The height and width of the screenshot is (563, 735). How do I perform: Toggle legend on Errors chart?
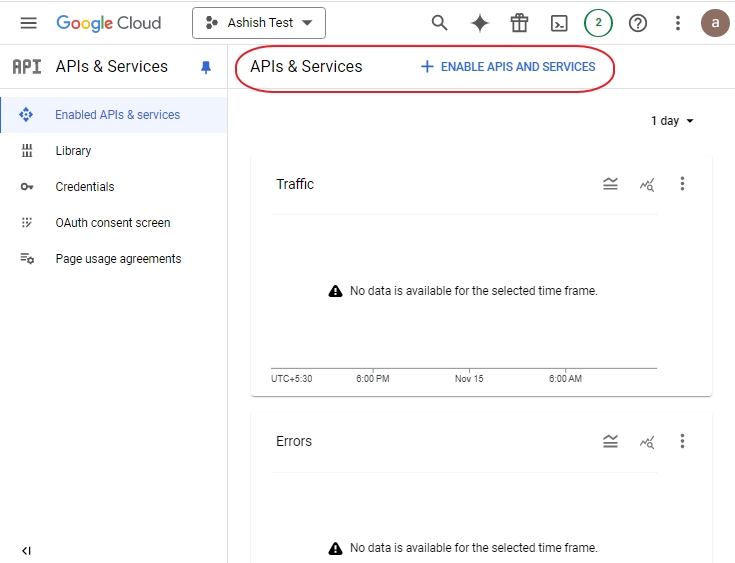click(x=610, y=441)
